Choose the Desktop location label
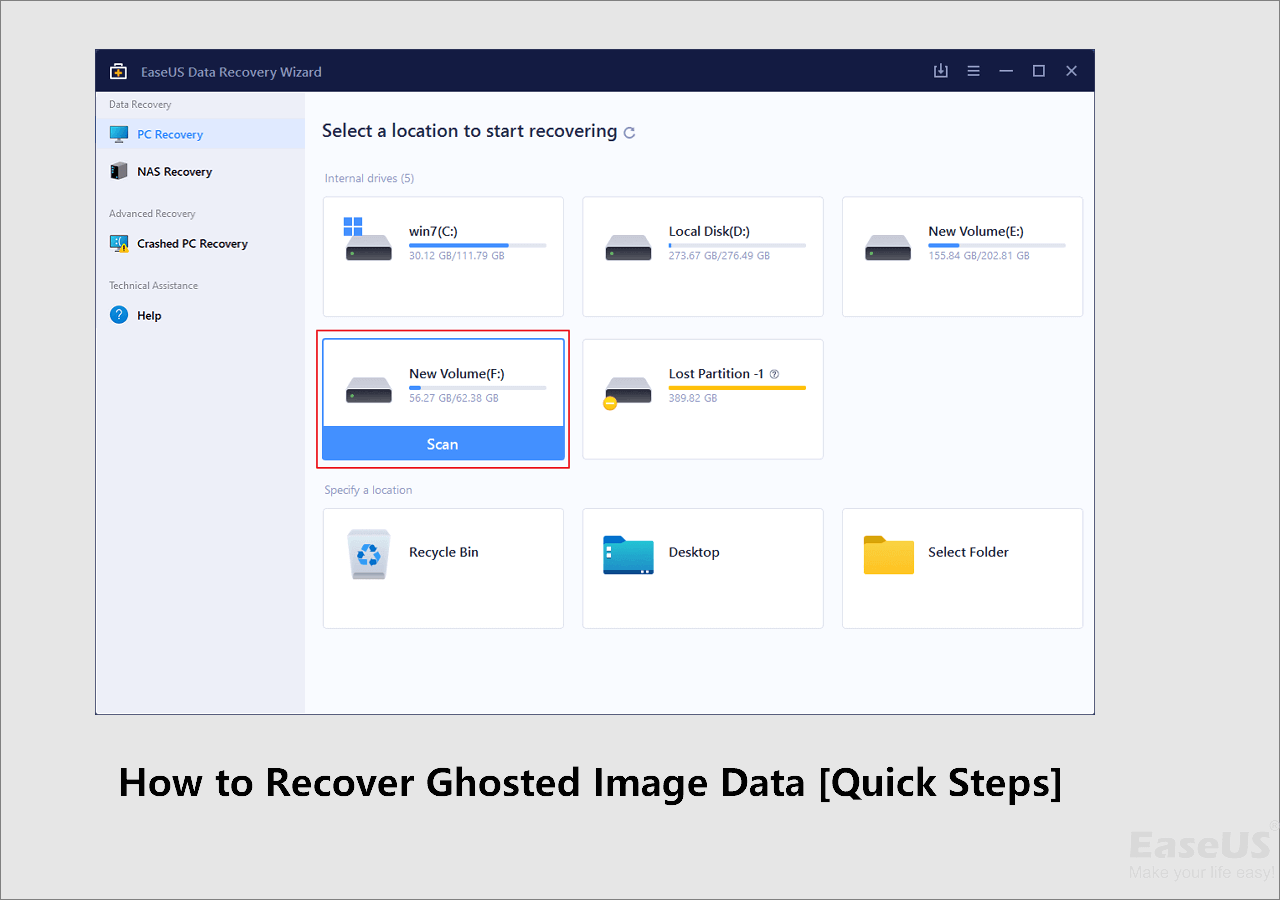This screenshot has width=1280, height=900. (x=694, y=552)
